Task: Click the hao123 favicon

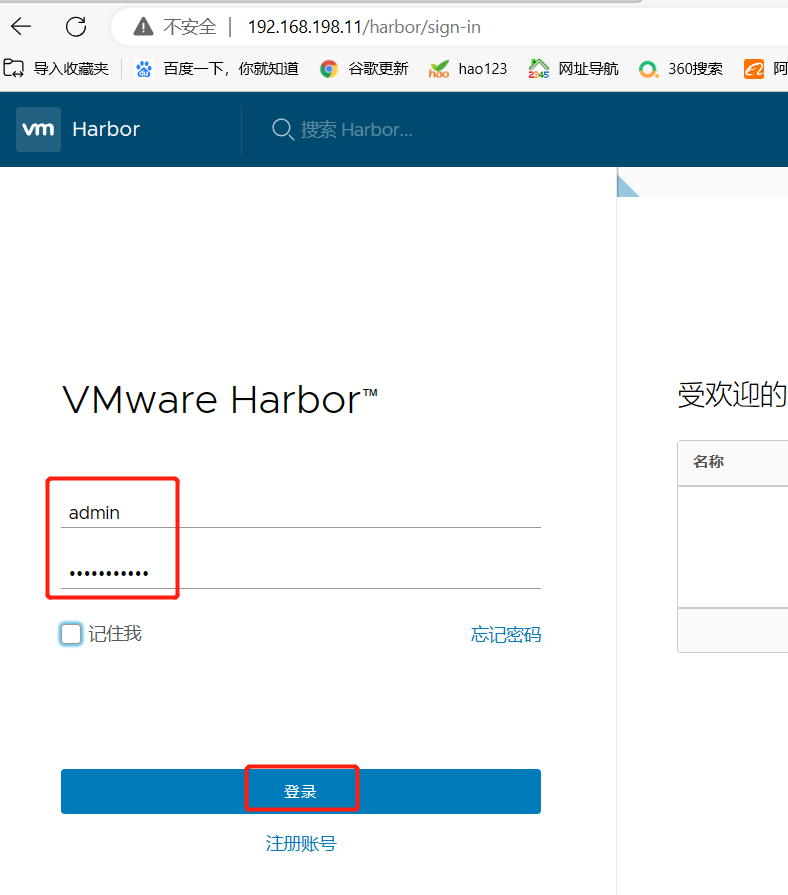Action: click(x=439, y=69)
